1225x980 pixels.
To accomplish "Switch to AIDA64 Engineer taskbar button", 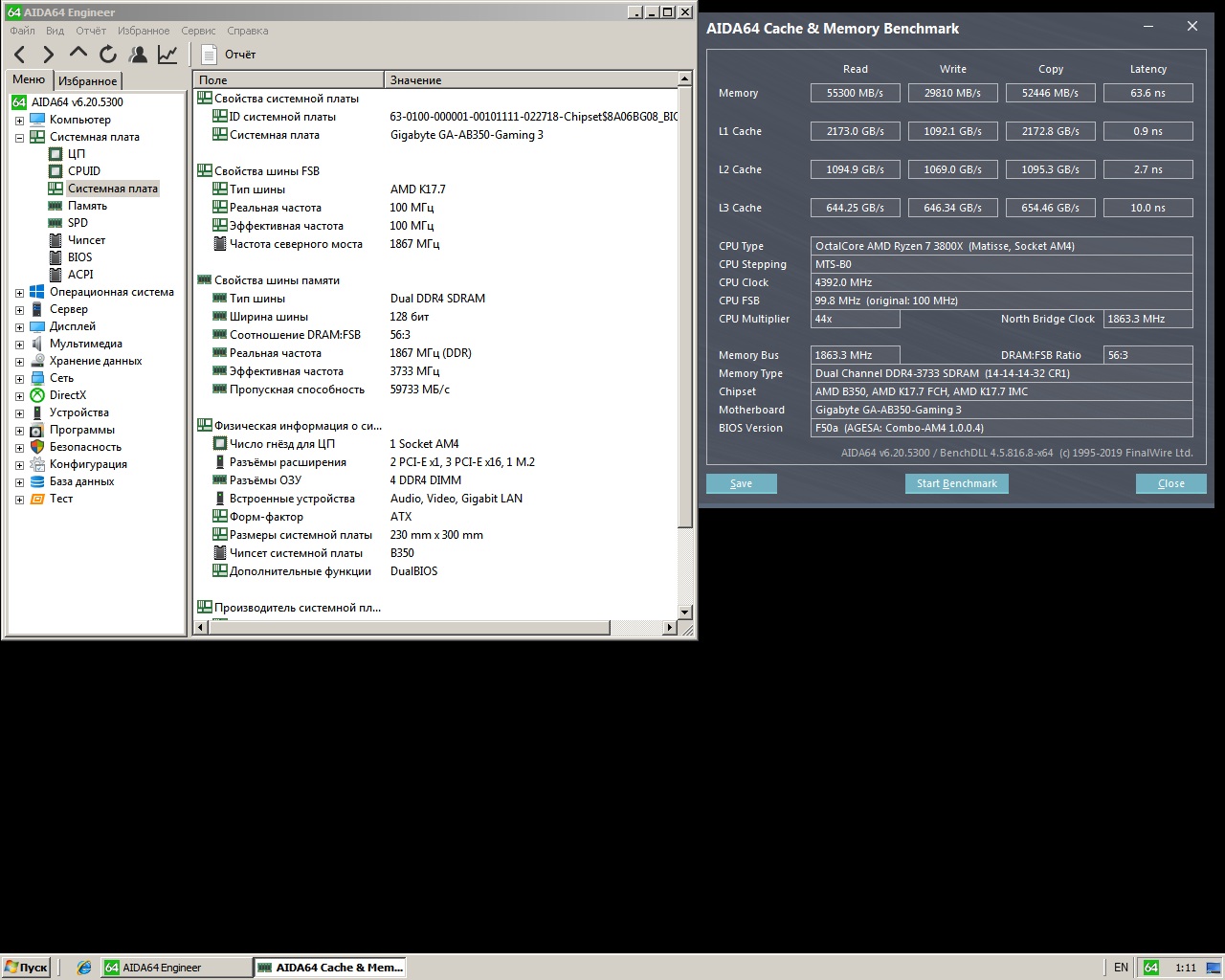I will (176, 968).
